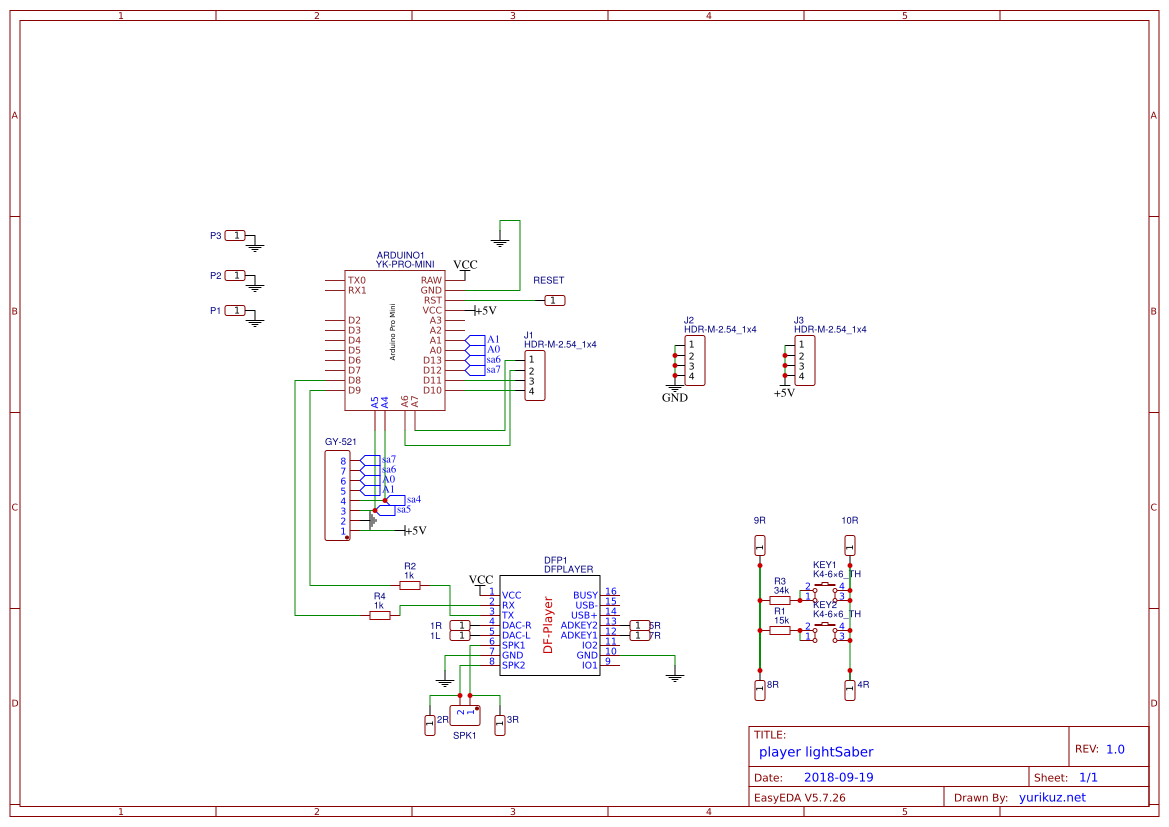The image size is (1169, 827).
Task: Select resistor R2 labeled 1k
Action: [410, 587]
